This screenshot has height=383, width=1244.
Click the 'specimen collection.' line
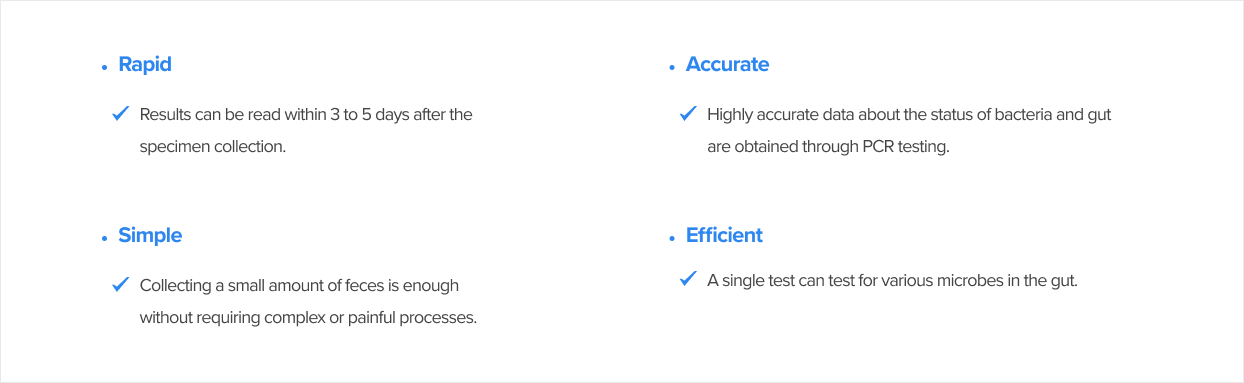(x=213, y=147)
